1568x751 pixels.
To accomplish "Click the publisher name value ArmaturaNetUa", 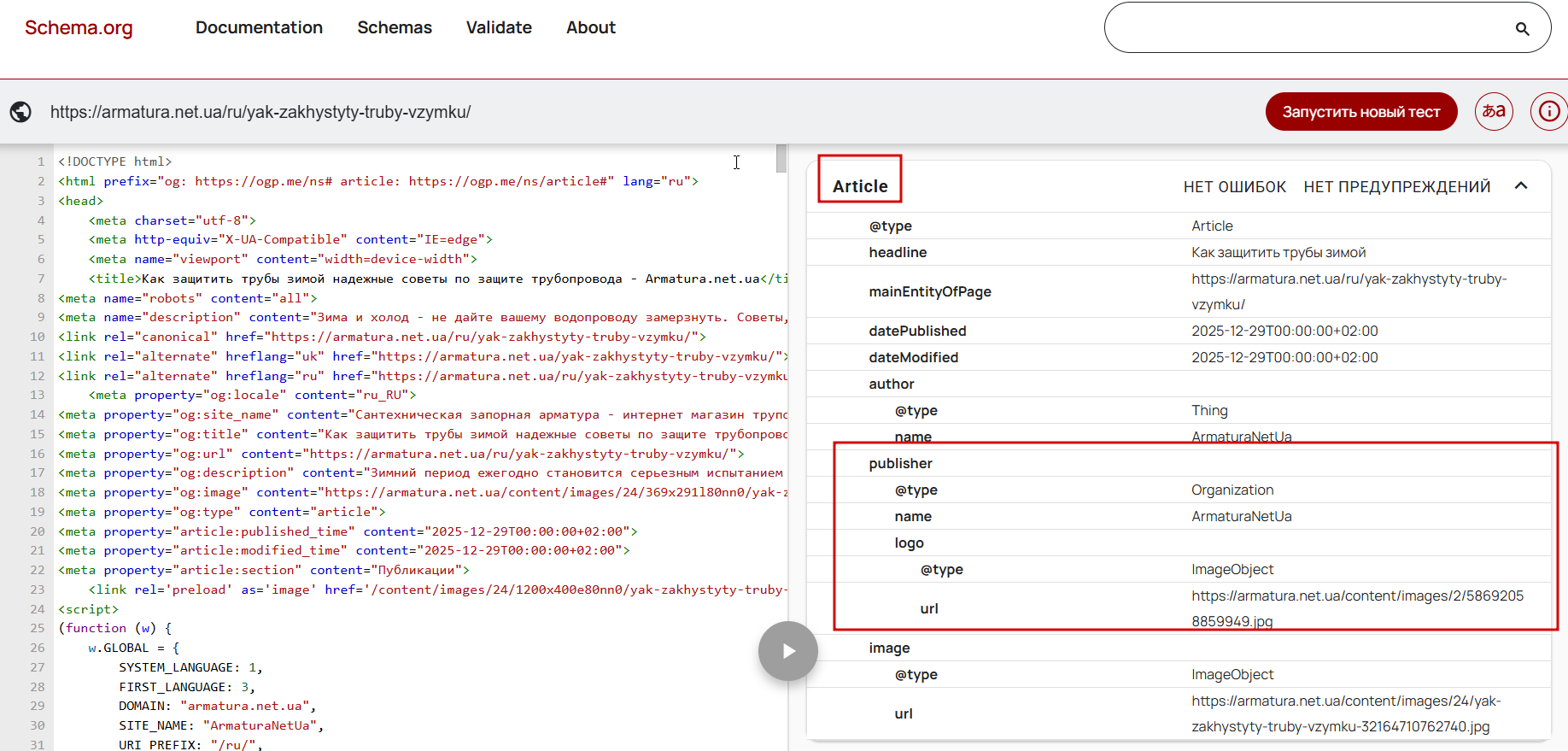I will point(1242,516).
